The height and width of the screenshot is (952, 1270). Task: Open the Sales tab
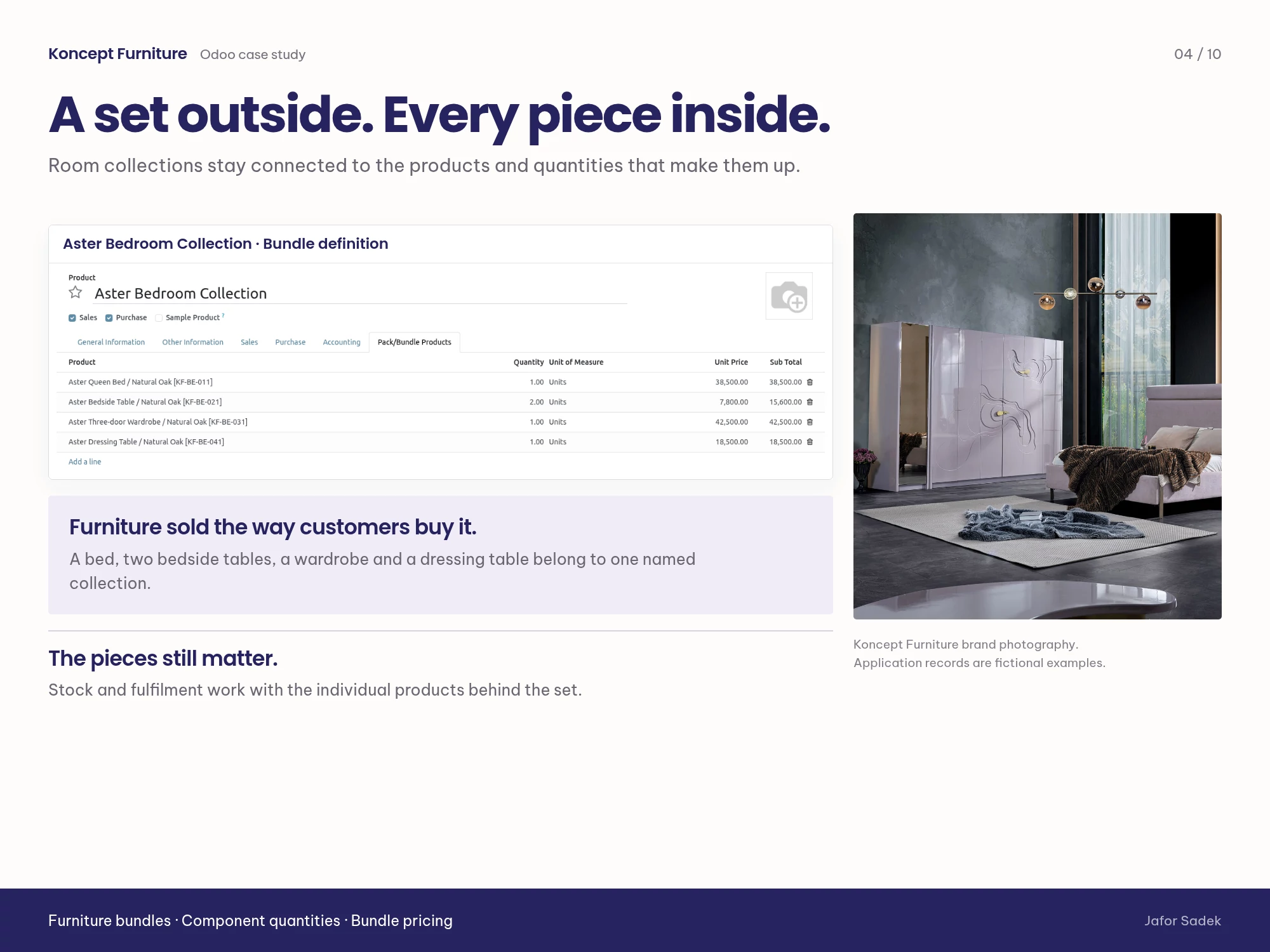[x=249, y=342]
